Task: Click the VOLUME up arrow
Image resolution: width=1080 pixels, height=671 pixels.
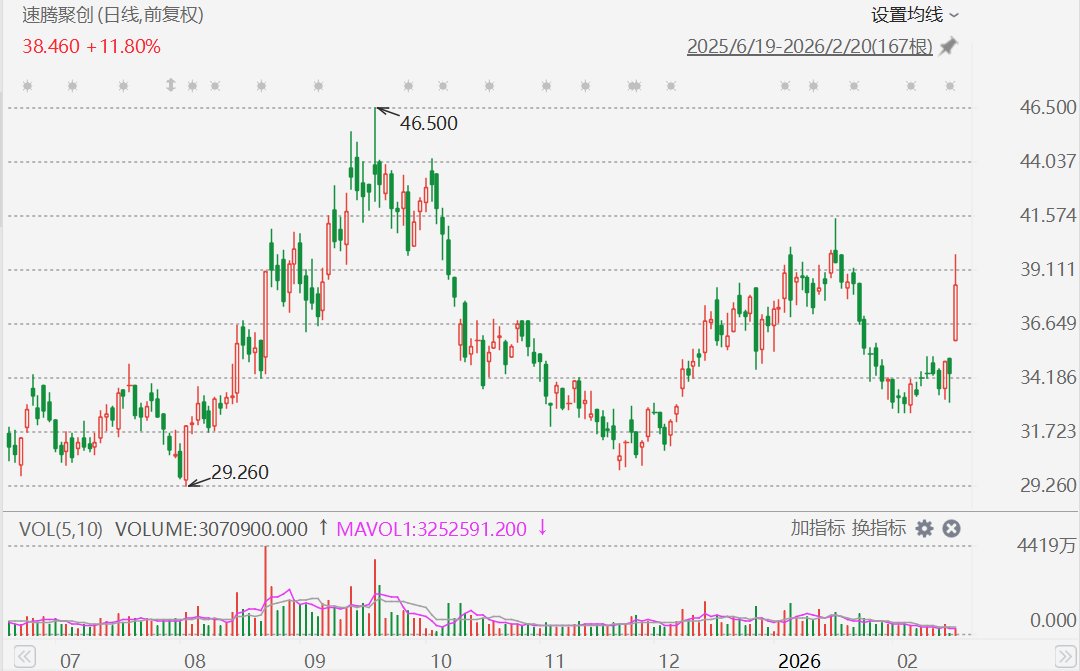Action: point(323,528)
